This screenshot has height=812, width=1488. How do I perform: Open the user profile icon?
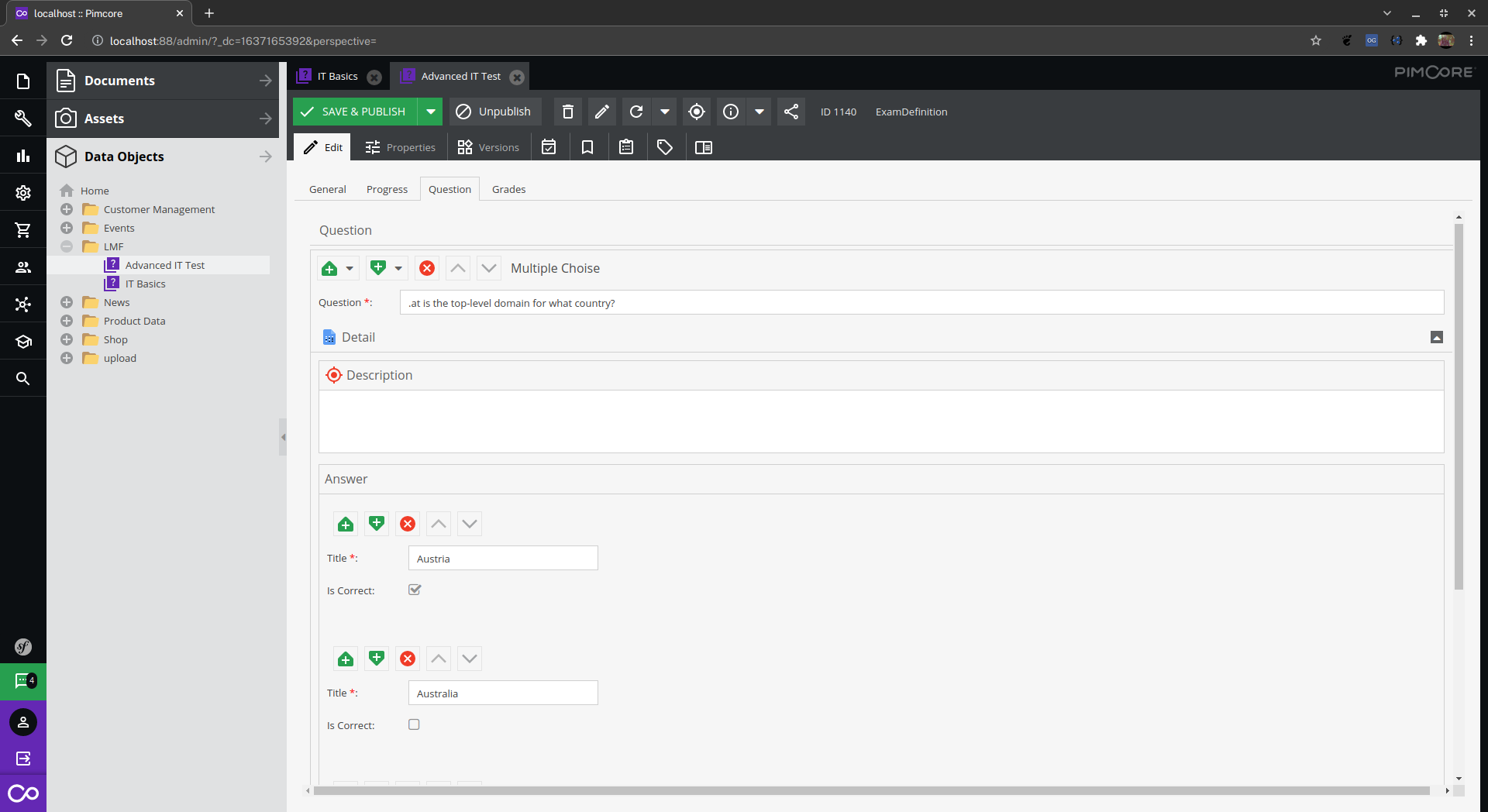click(23, 722)
